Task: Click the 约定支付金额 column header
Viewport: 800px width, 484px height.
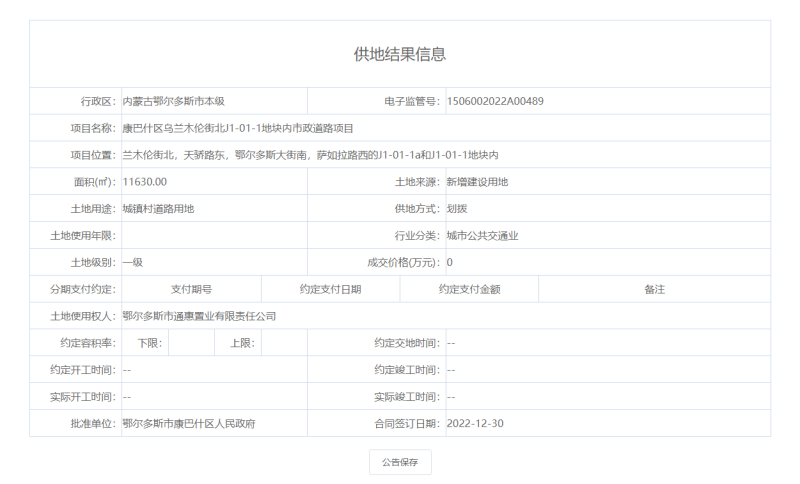Action: [x=469, y=289]
